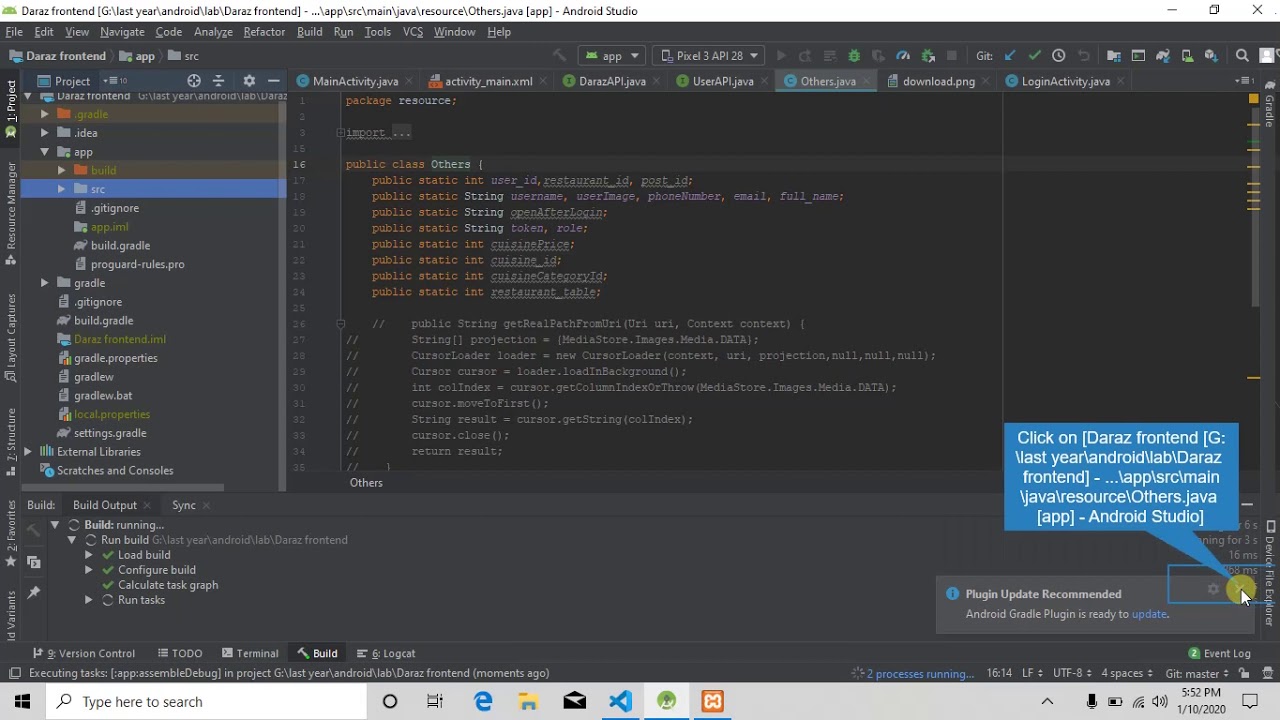Toggle the Gradle side tool tab
The height and width of the screenshot is (720, 1280).
[x=1270, y=106]
